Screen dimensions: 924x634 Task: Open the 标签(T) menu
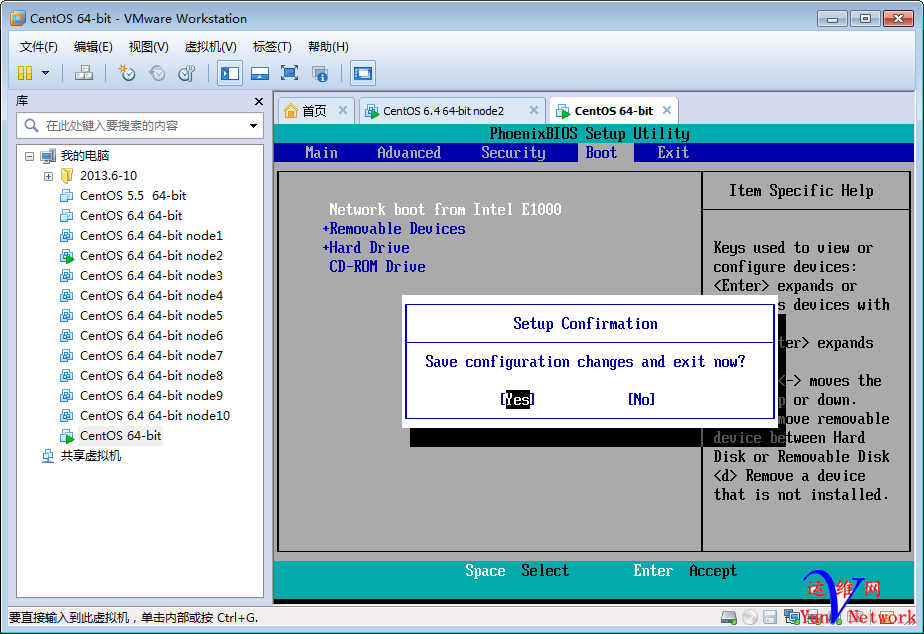272,47
